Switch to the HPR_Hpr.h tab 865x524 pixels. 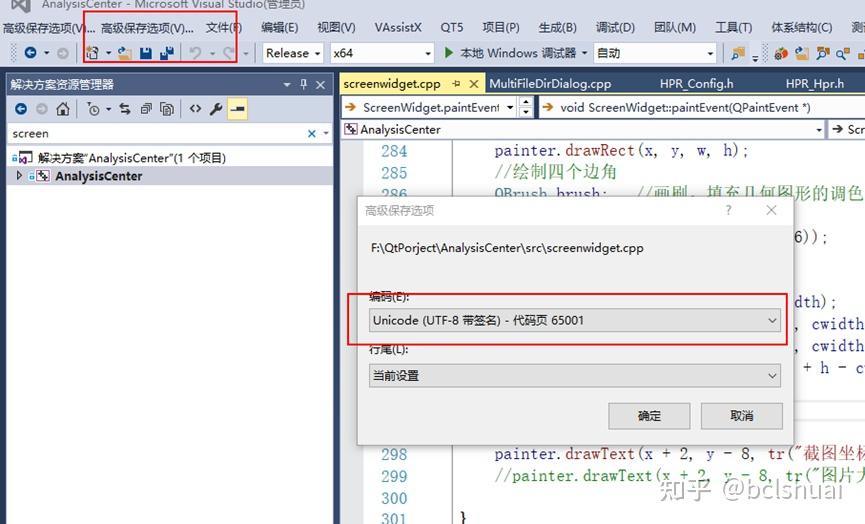click(x=815, y=84)
